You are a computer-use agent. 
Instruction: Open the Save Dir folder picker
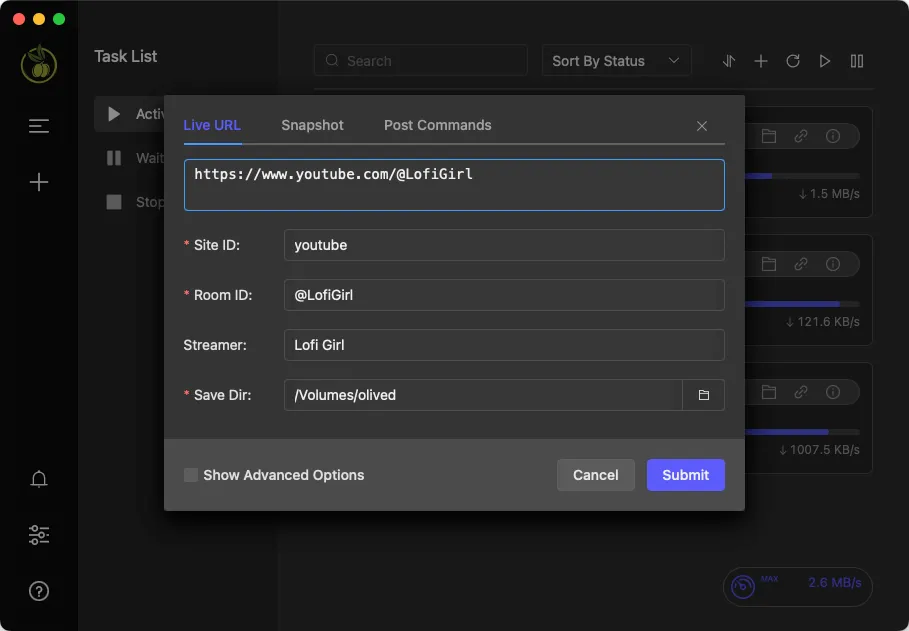pyautogui.click(x=704, y=394)
